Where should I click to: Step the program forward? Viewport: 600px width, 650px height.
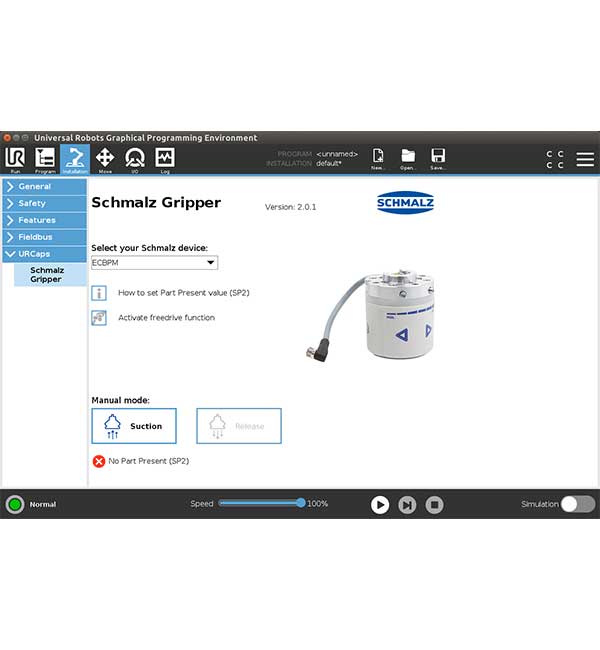pyautogui.click(x=407, y=504)
